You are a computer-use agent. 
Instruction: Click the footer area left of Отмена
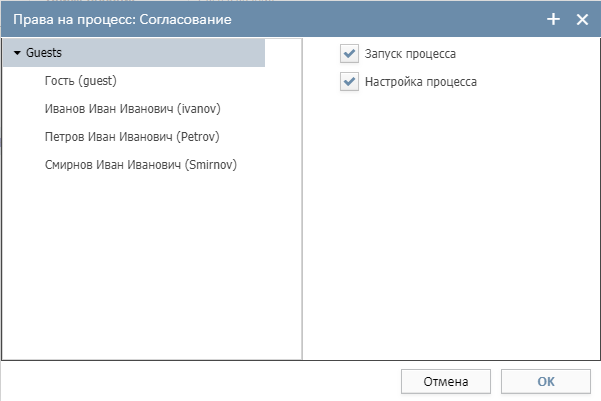[199, 381]
